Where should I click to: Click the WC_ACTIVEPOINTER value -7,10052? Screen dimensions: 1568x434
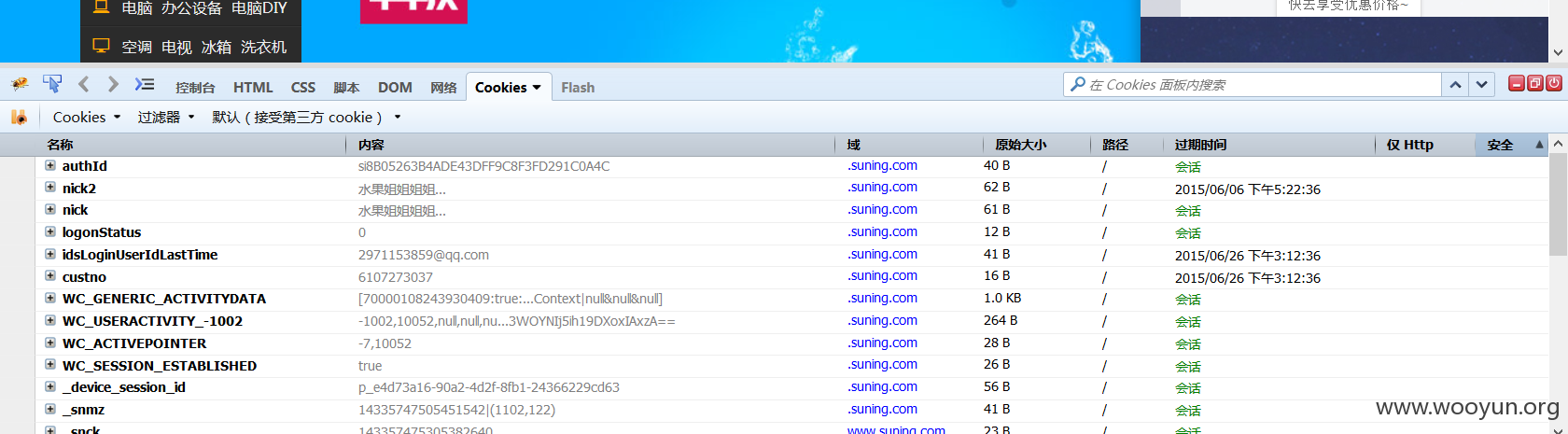coord(385,343)
